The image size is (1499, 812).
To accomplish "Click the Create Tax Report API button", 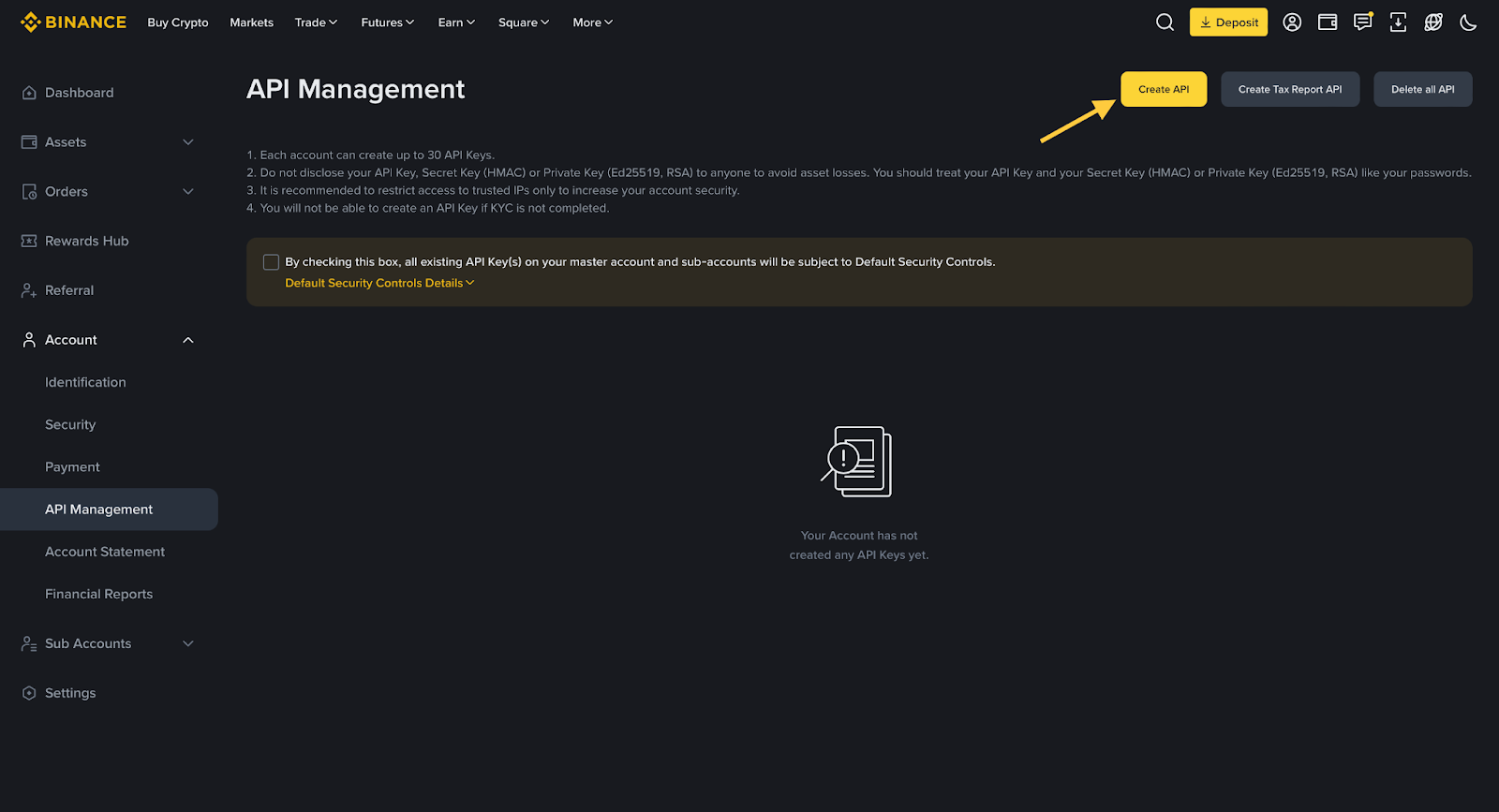I will (1289, 90).
